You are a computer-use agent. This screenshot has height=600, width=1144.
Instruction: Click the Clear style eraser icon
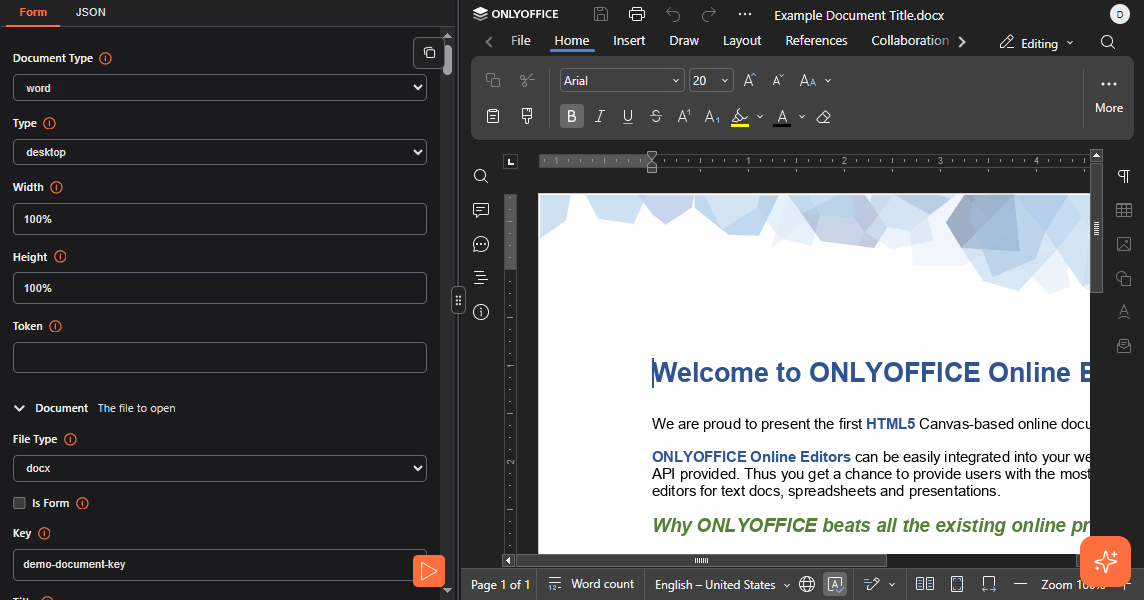823,116
